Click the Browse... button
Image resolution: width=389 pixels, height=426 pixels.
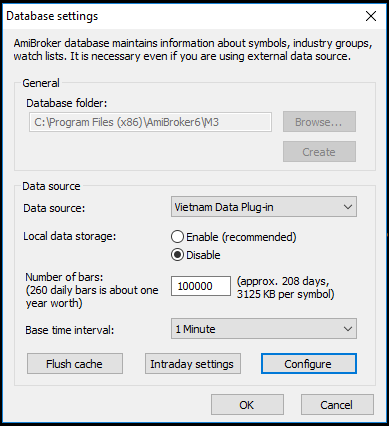click(319, 122)
